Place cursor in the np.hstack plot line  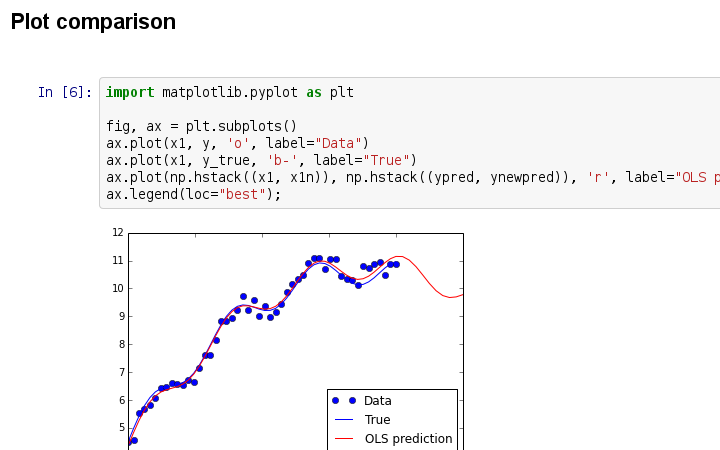click(400, 177)
